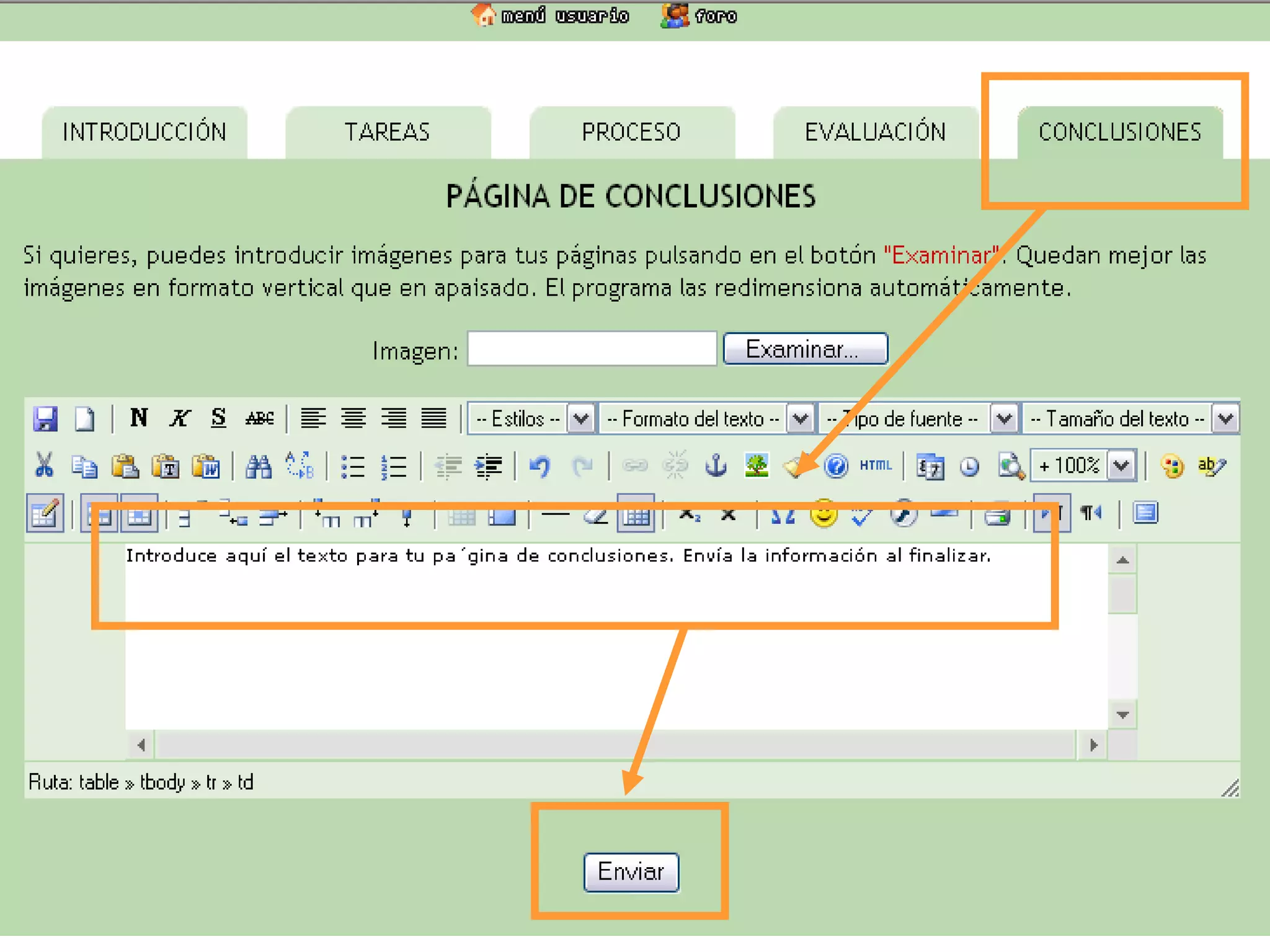
Task: Click the insert image (tree) icon
Action: coord(757,465)
